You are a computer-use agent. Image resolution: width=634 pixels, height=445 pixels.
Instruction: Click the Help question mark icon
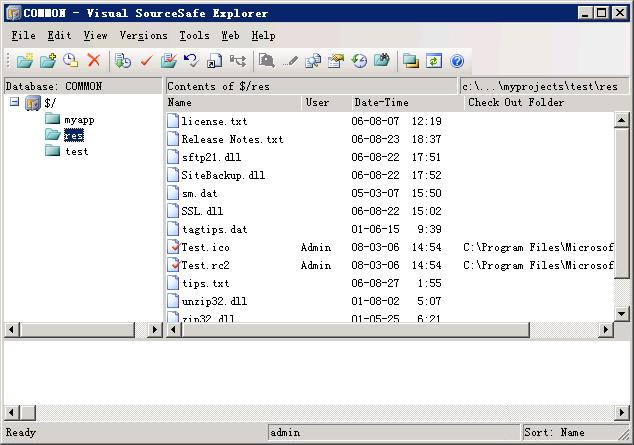click(x=457, y=61)
